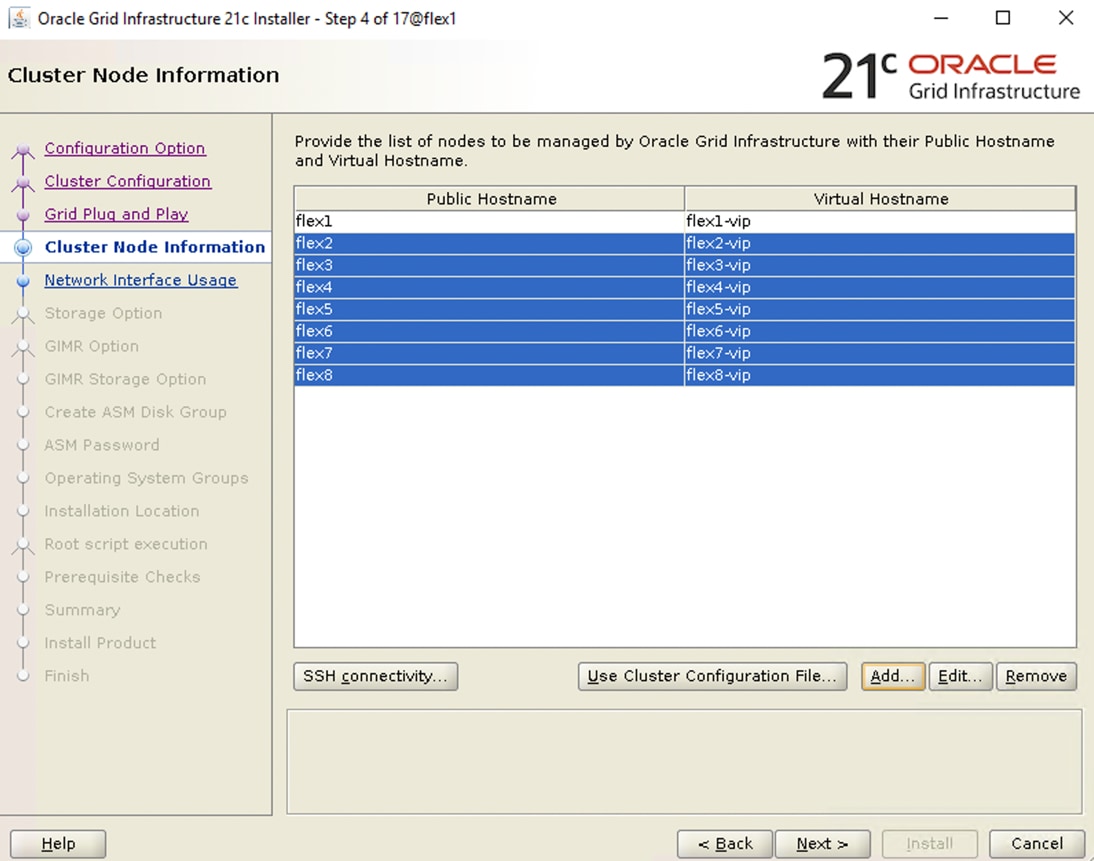Click the empty message area below buttons
1094x861 pixels.
[684, 762]
